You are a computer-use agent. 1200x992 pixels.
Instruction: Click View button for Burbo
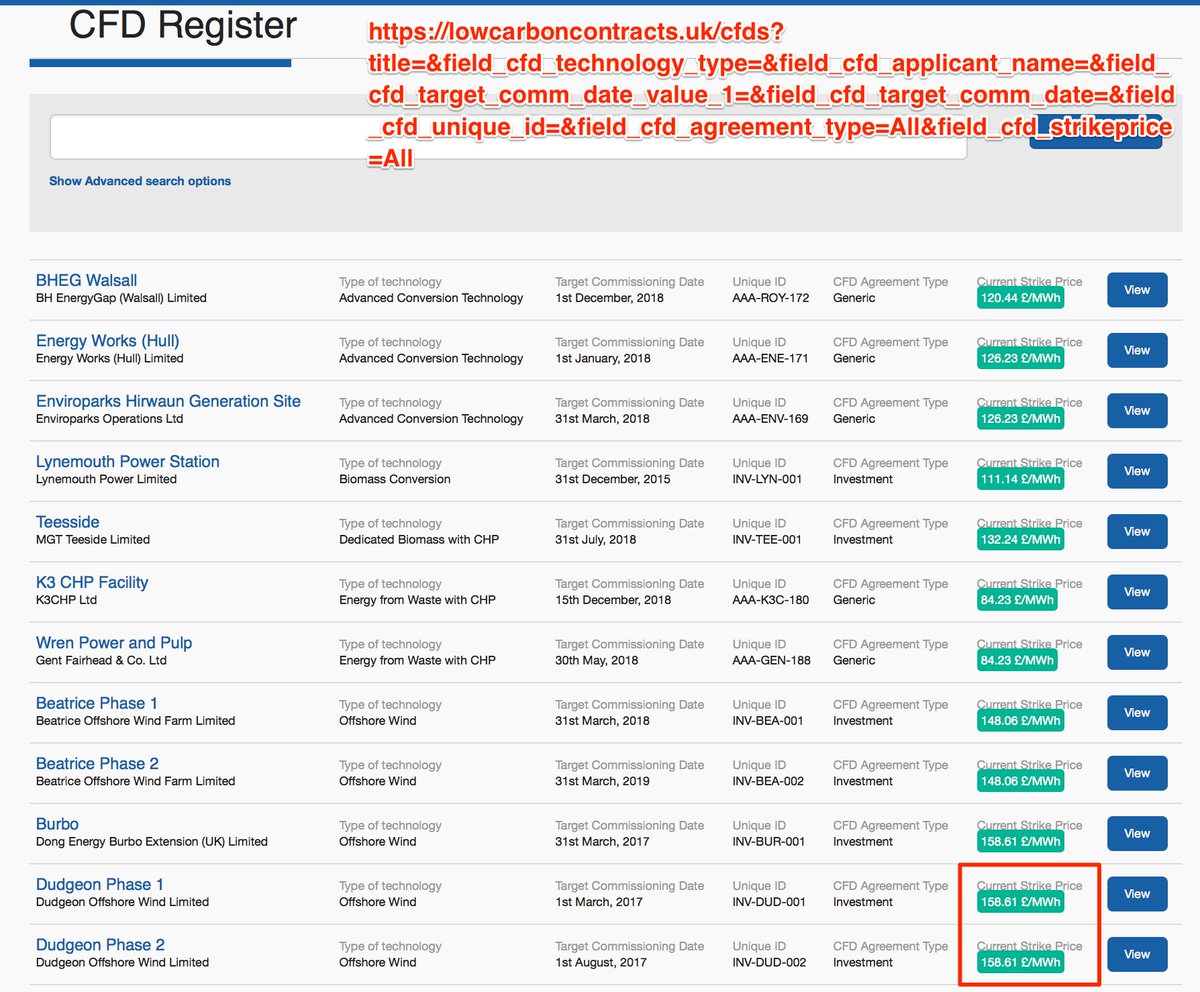1137,834
